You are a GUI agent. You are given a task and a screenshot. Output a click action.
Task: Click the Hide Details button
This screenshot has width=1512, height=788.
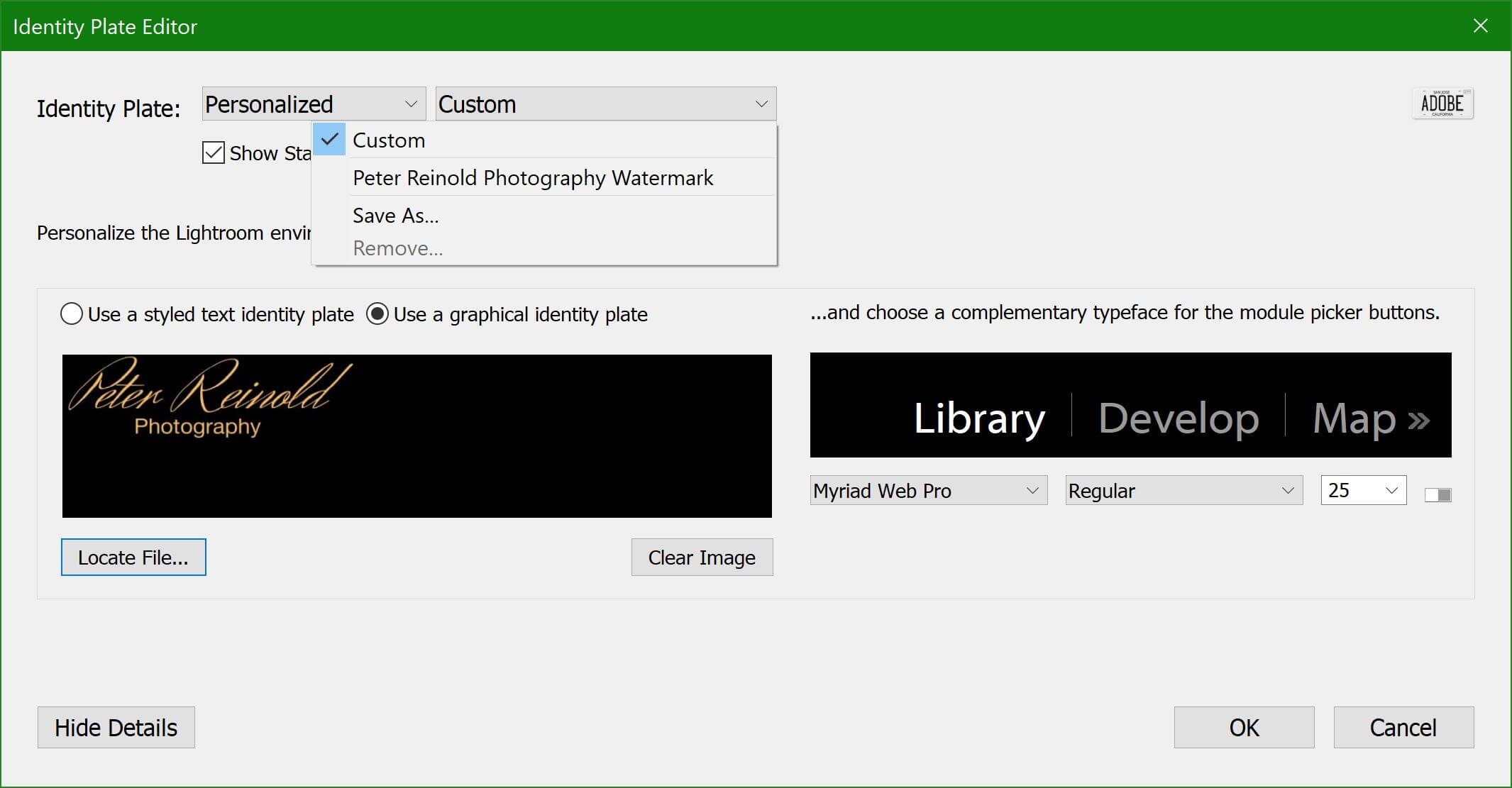(x=116, y=728)
